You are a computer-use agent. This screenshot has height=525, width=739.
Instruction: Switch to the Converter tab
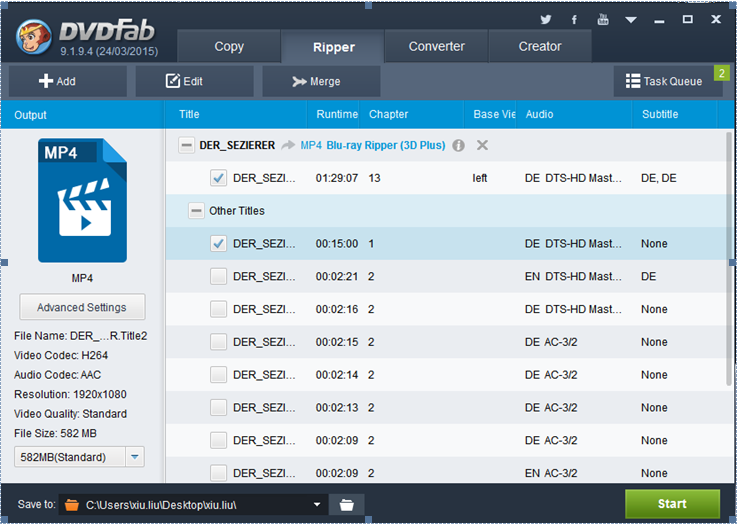coord(436,46)
